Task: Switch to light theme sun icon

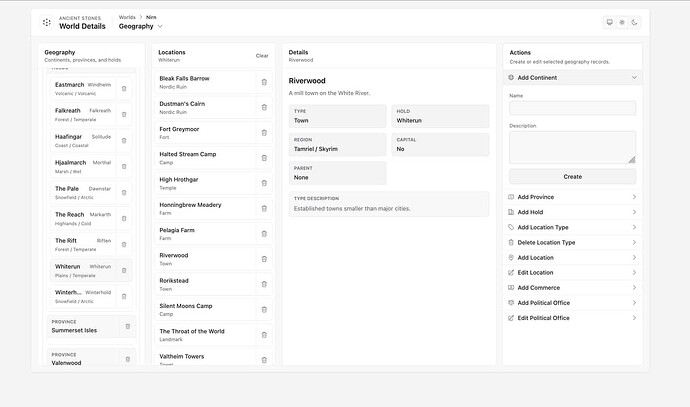Action: click(622, 22)
